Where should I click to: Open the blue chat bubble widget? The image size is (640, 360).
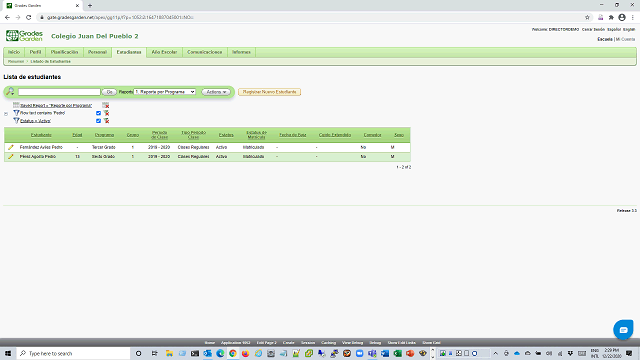623,330
